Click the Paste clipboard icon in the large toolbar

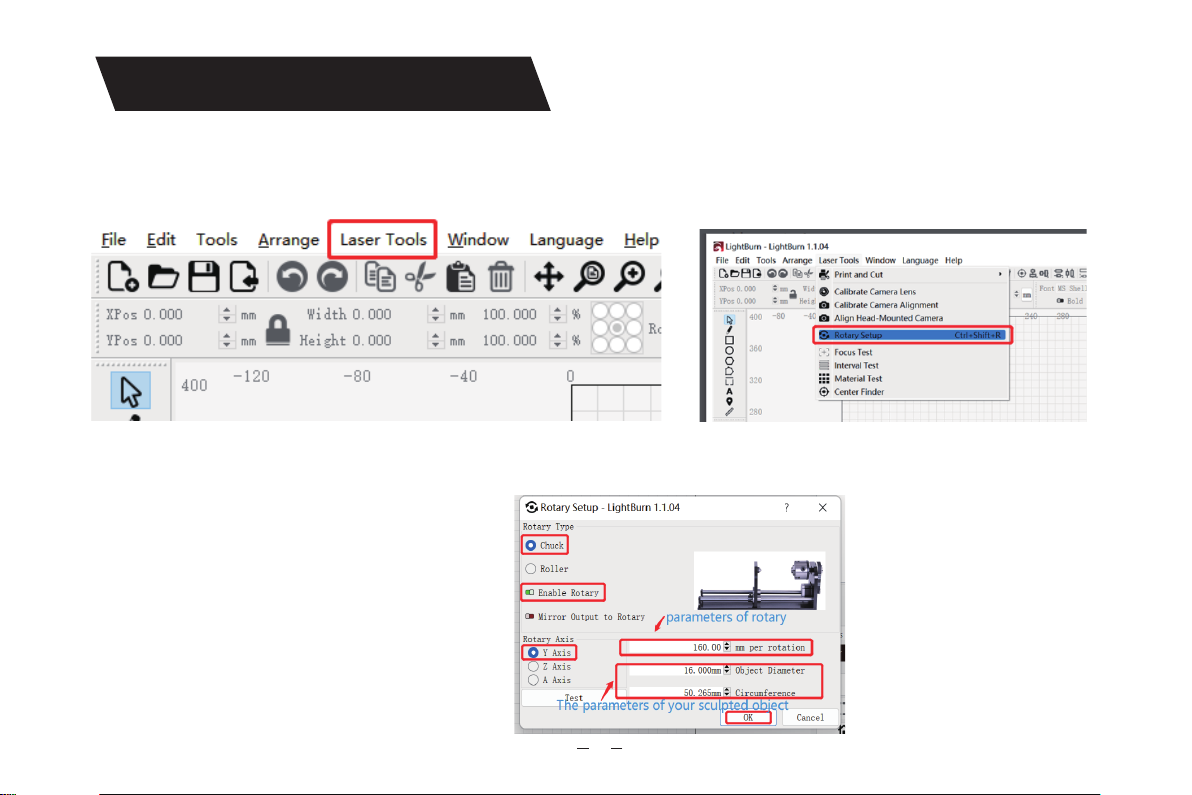[460, 277]
